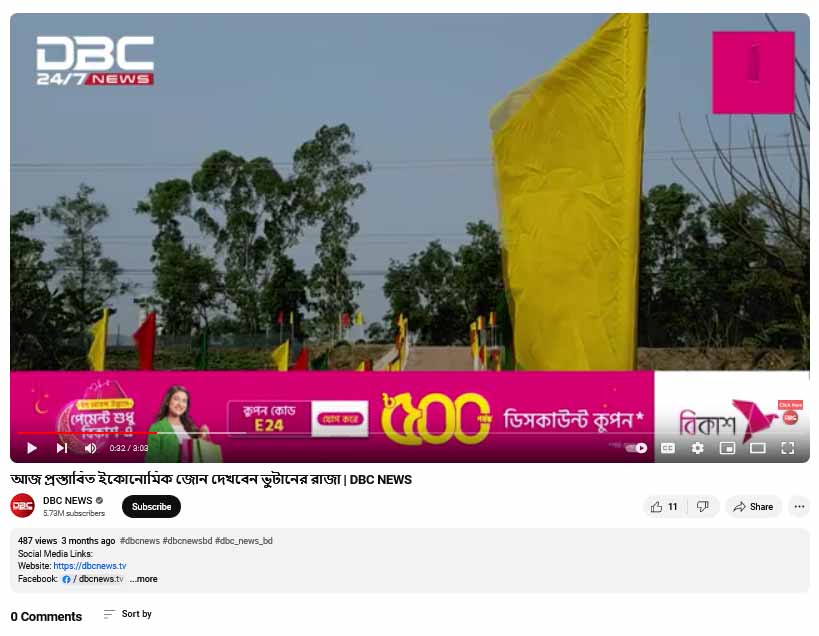Image resolution: width=819 pixels, height=636 pixels.
Task: Share this video
Action: coord(753,507)
